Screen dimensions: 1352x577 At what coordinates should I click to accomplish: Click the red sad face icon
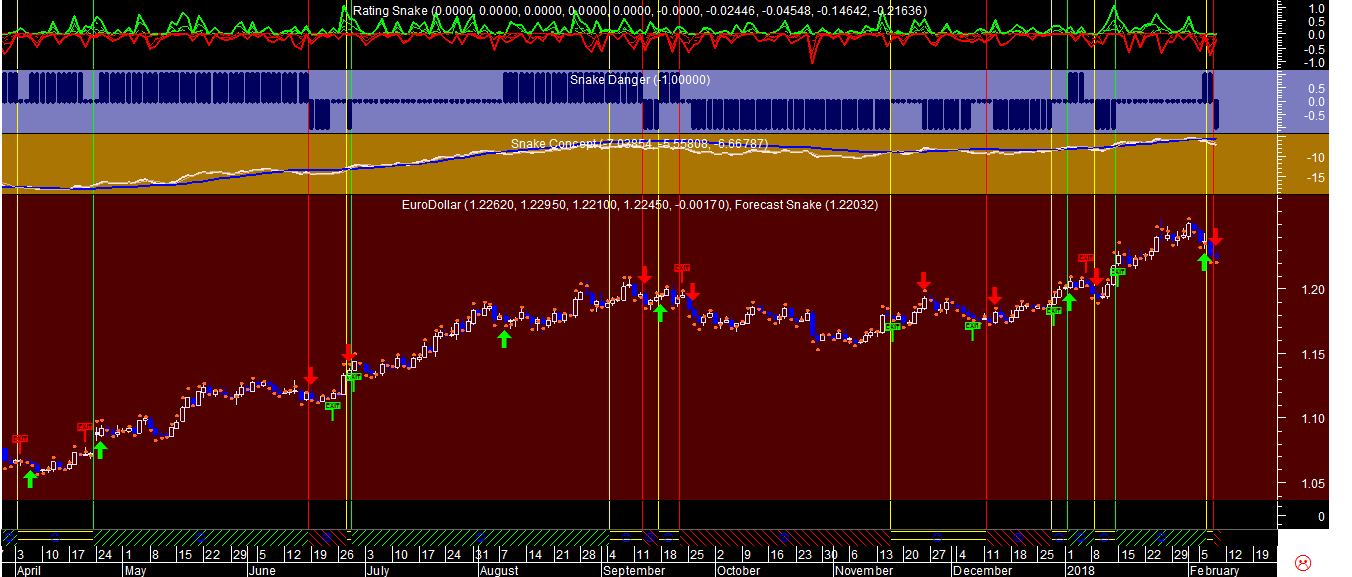tap(1303, 562)
